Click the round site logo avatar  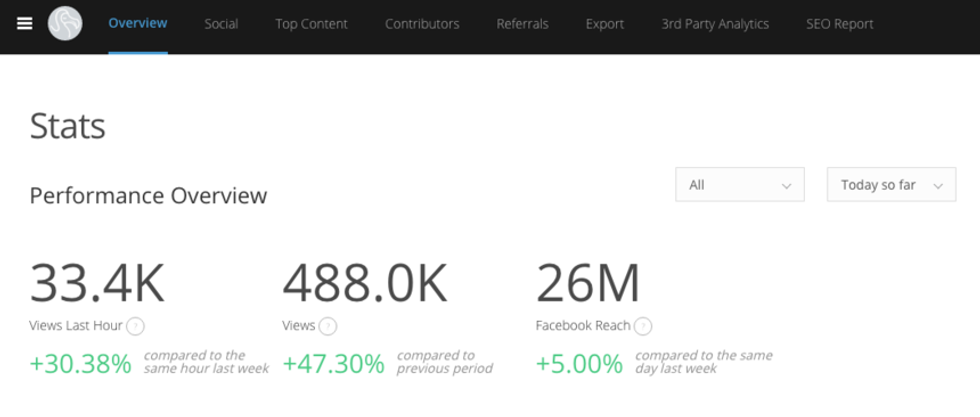pyautogui.click(x=66, y=24)
